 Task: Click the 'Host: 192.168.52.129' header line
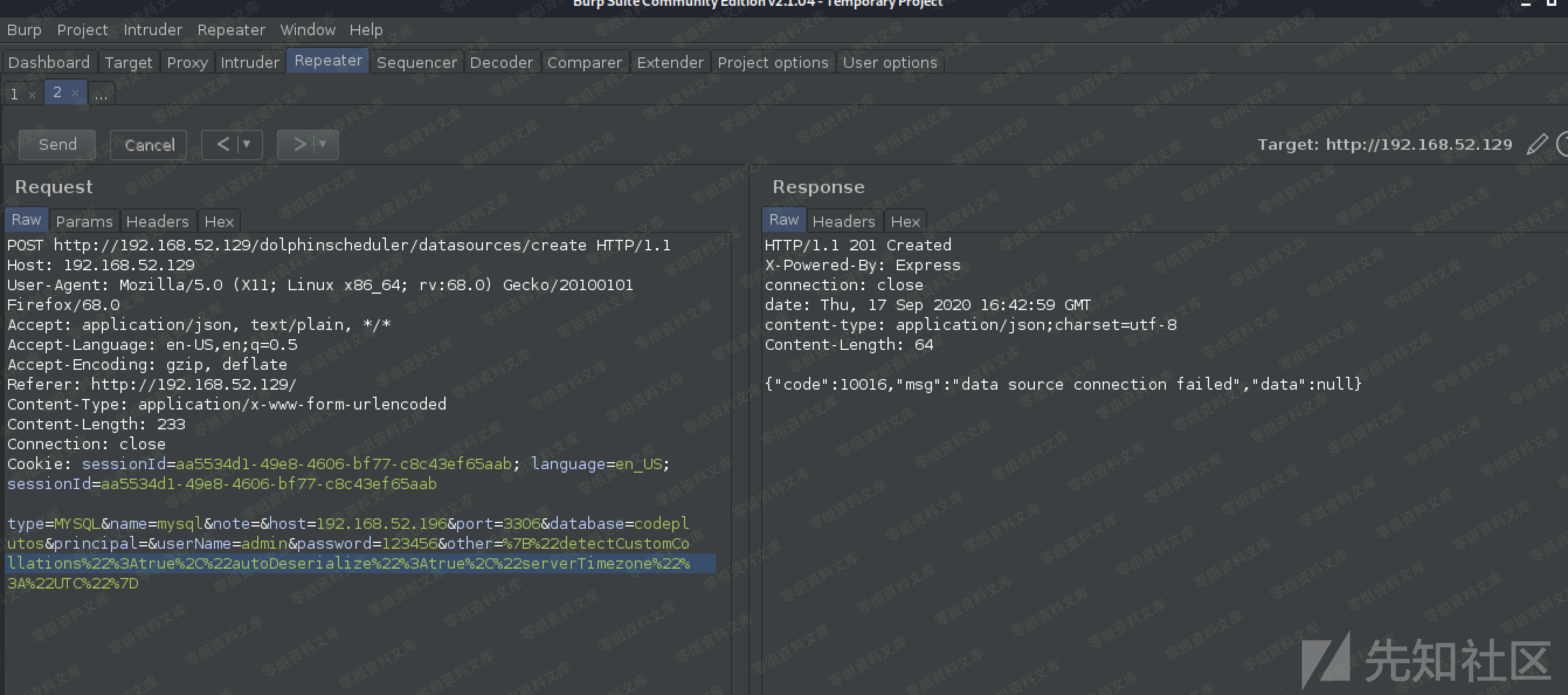pyautogui.click(x=101, y=265)
